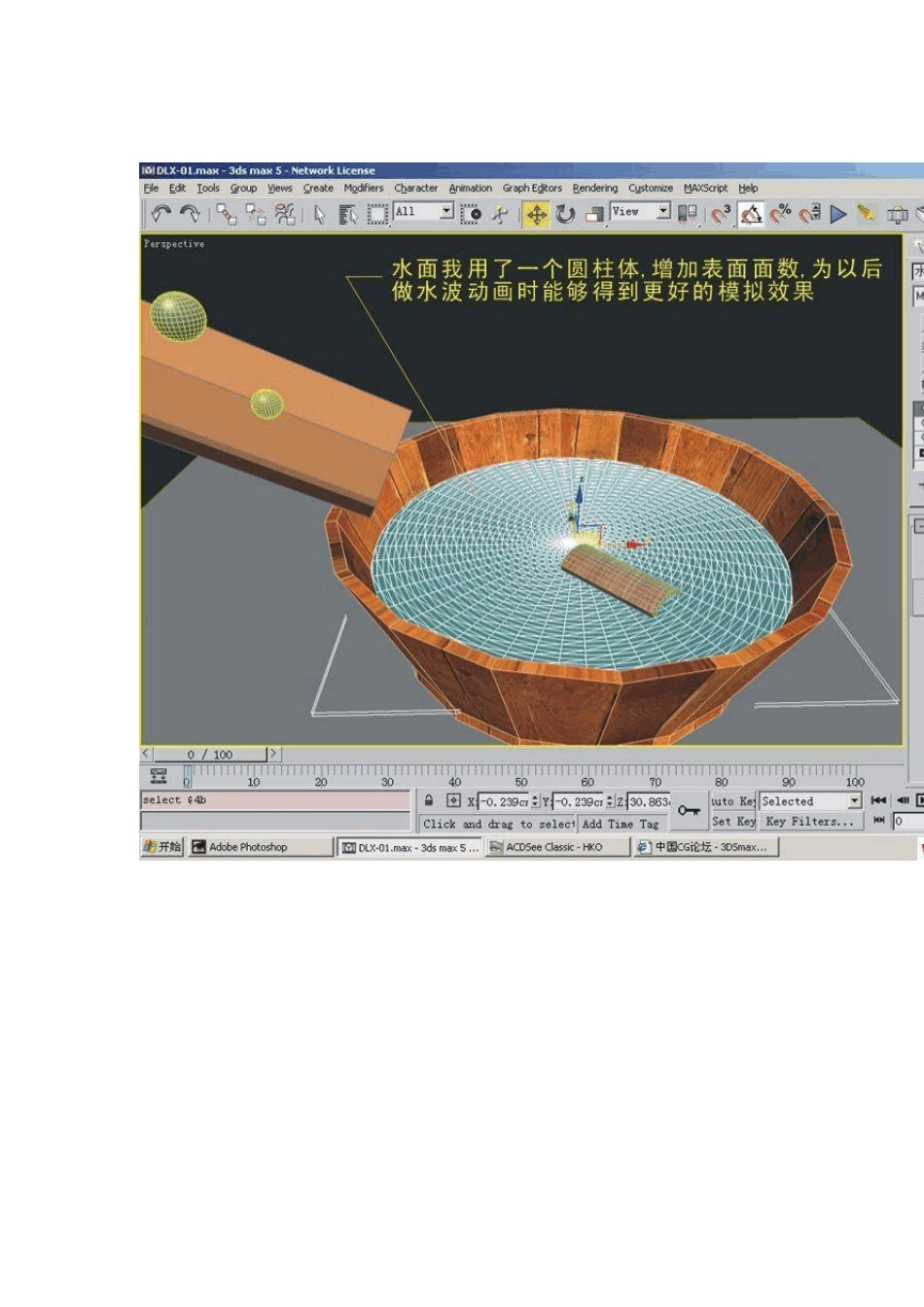
Task: Activate the highlighted Select and Move tool
Action: [x=536, y=214]
